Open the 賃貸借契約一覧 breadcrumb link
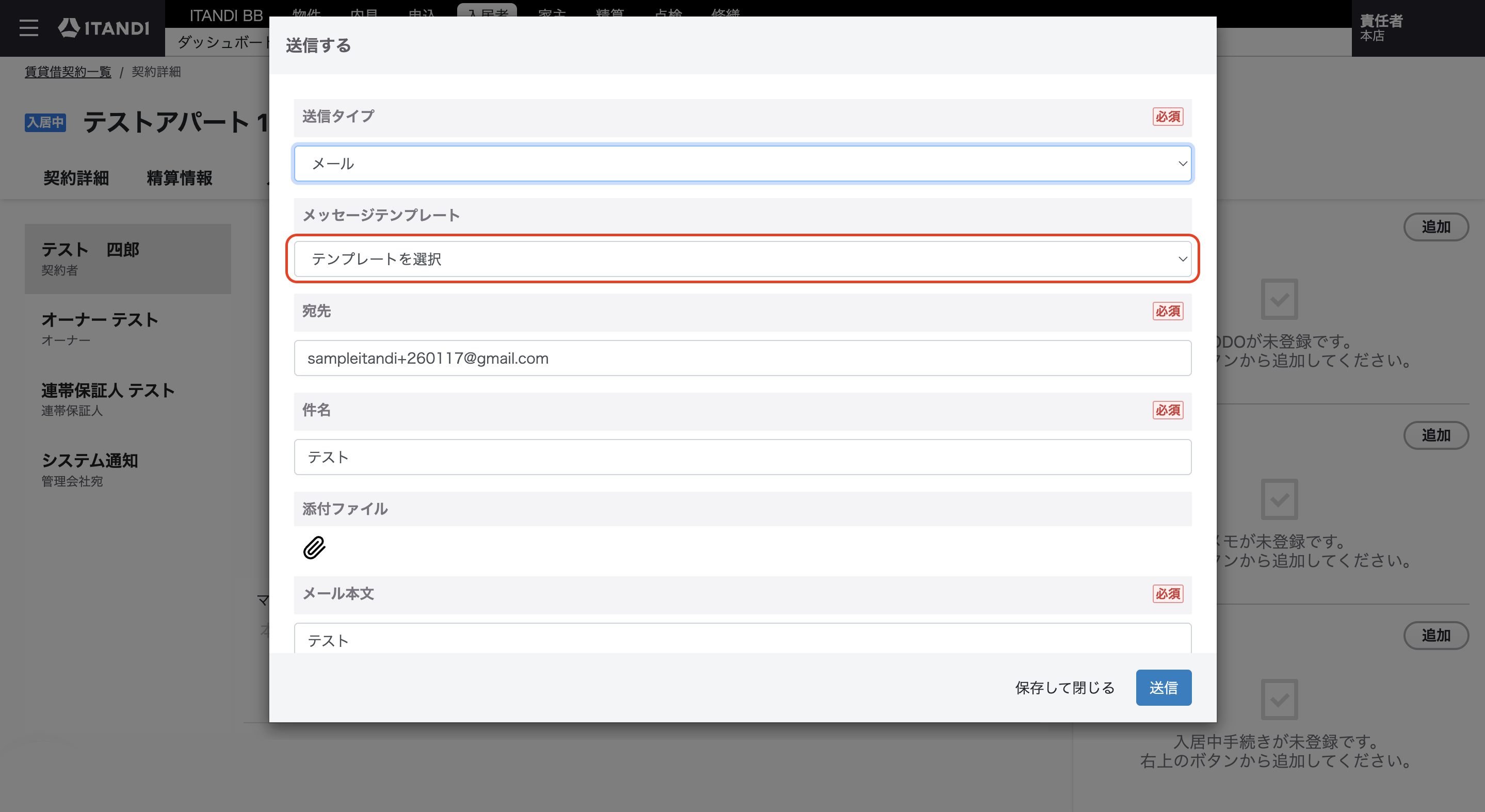This screenshot has height=812, width=1485. pyautogui.click(x=68, y=72)
